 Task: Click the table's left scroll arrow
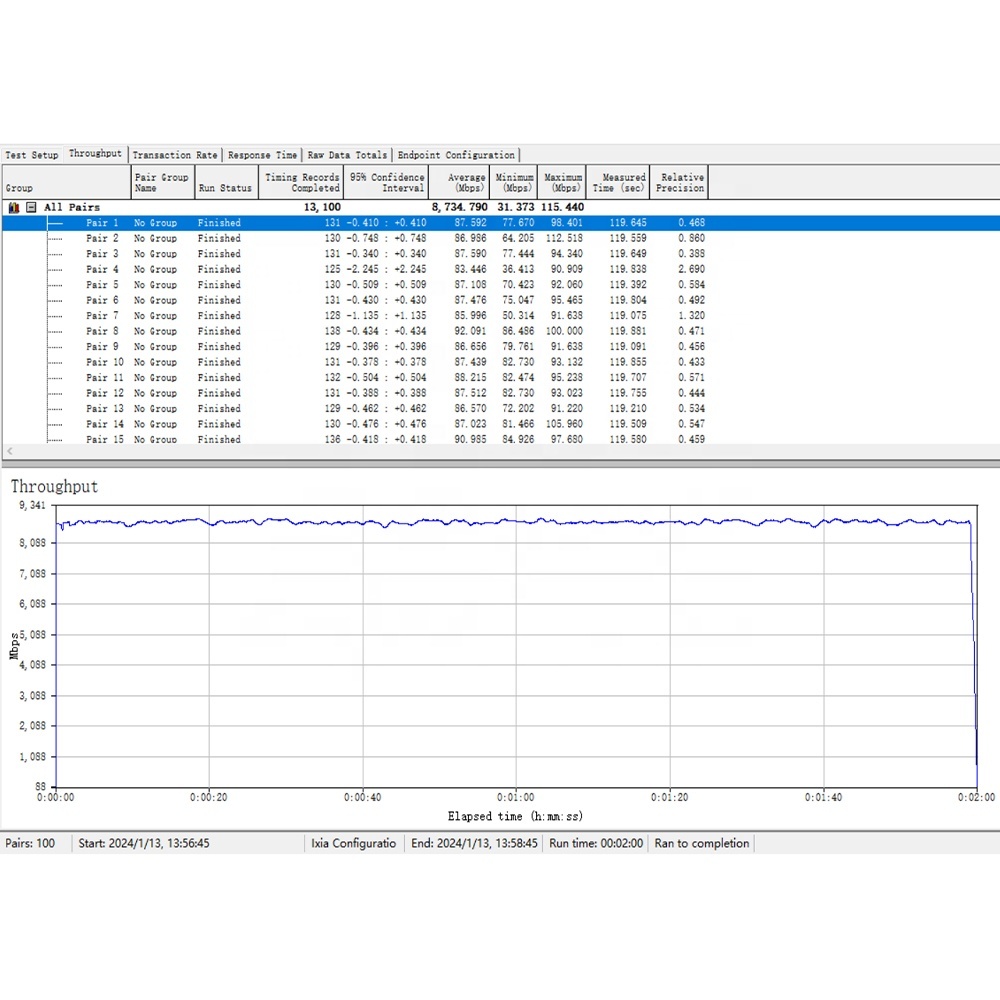coord(10,451)
